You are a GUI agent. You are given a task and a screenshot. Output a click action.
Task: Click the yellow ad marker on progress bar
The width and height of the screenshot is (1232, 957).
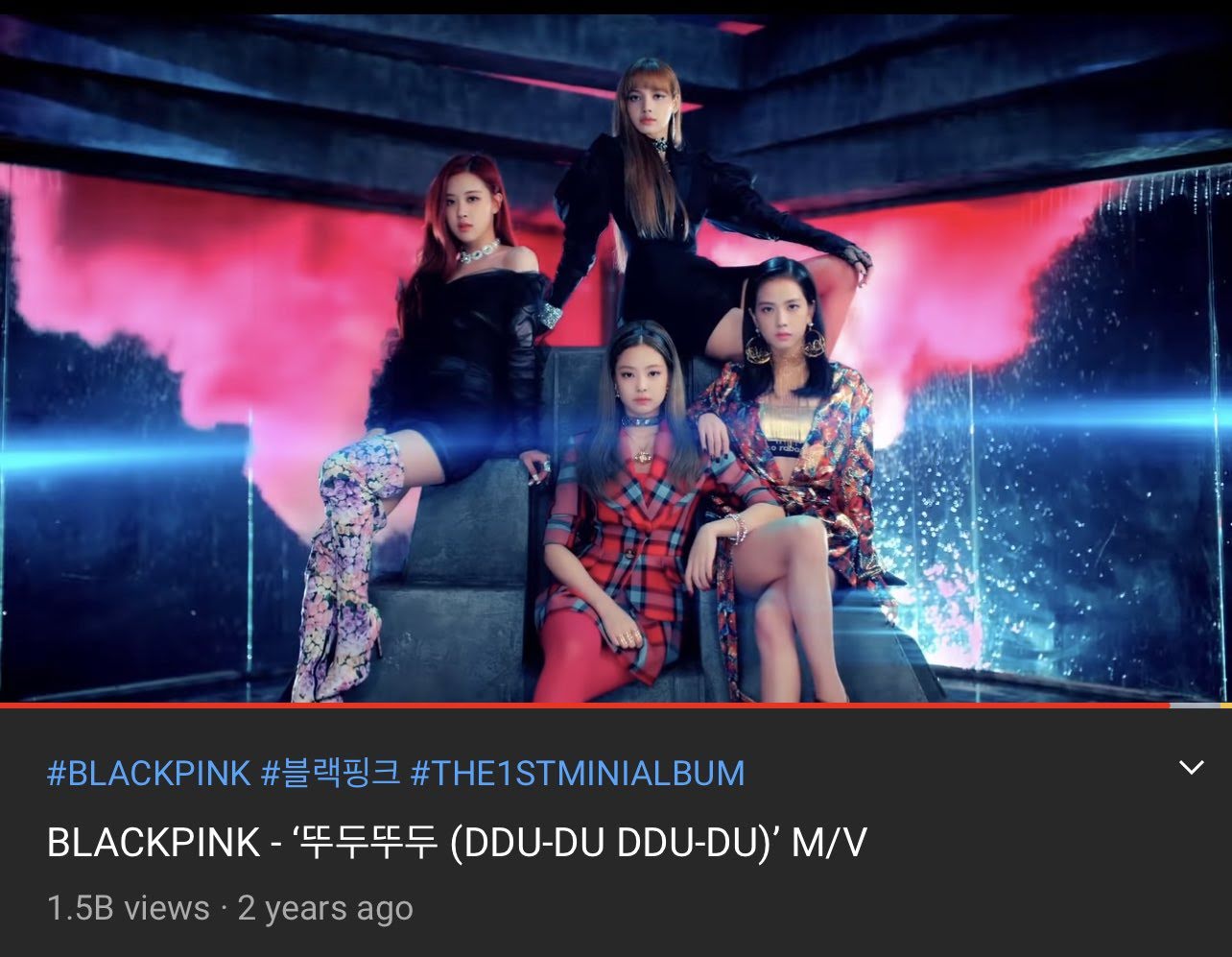tap(1224, 706)
